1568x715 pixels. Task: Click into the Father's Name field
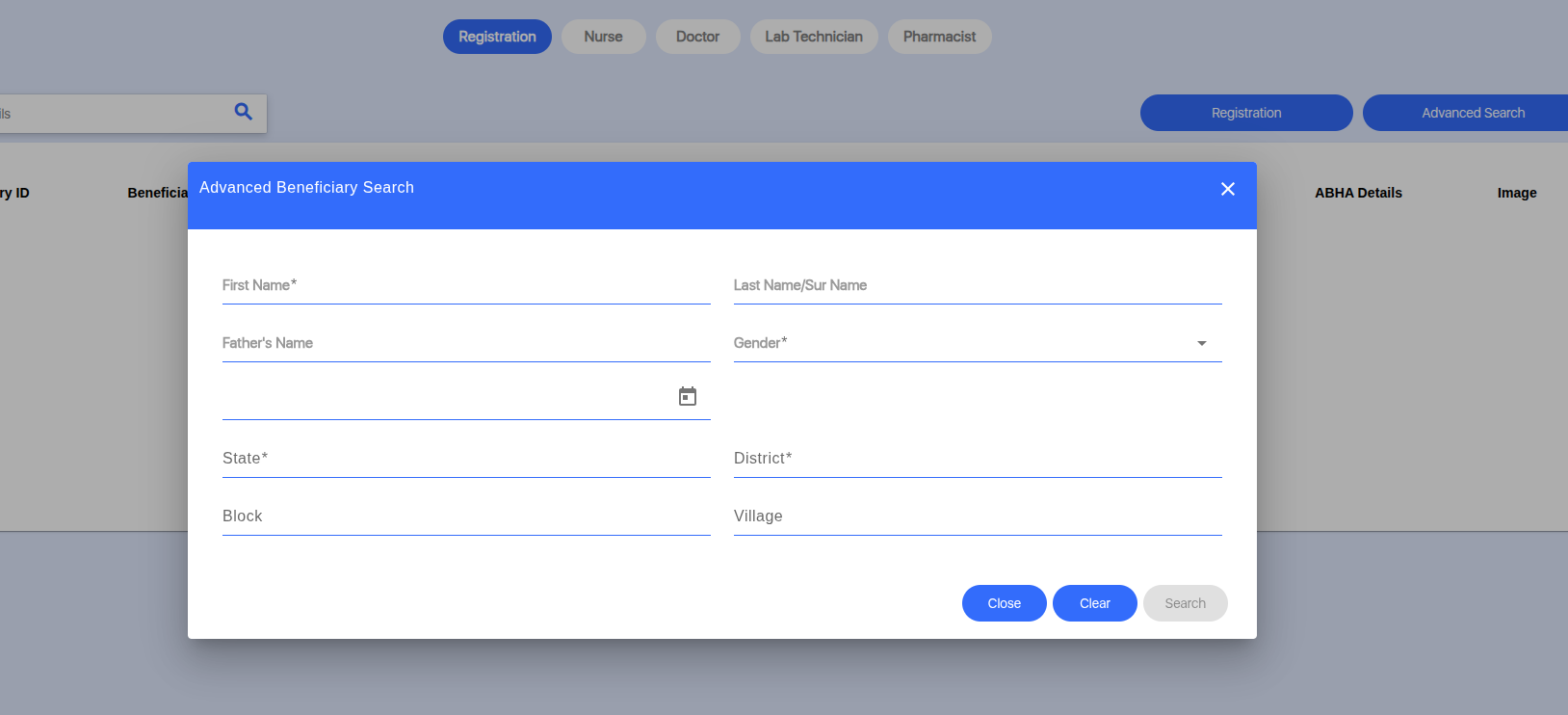pos(466,344)
